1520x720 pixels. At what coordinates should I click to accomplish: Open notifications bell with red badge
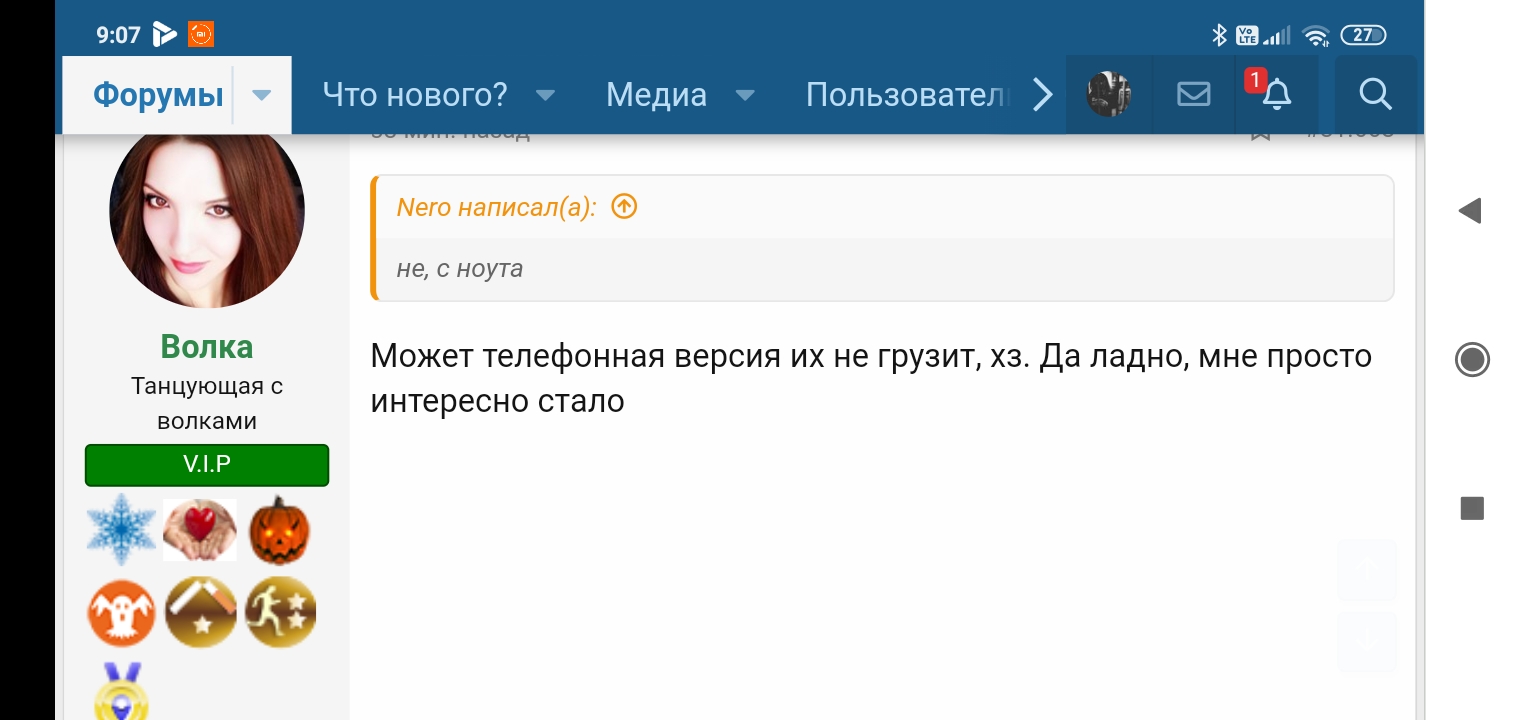(1276, 95)
